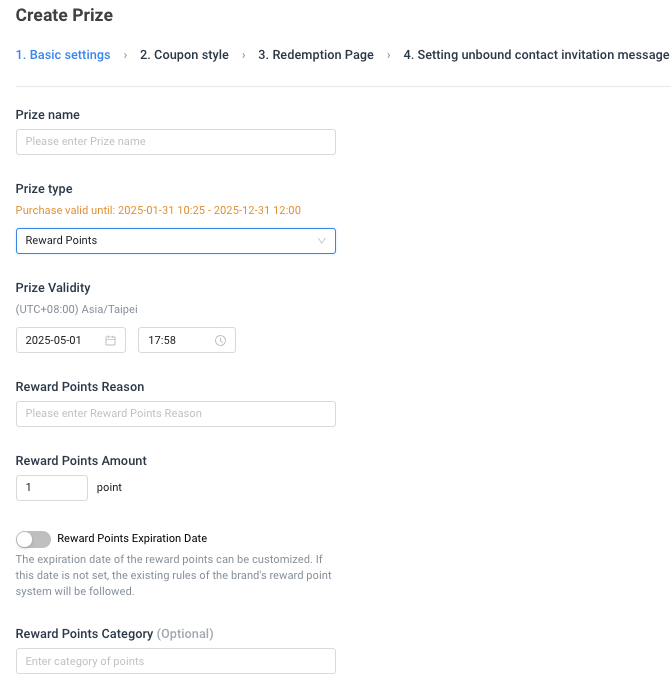
Task: Switch to step 2. Coupon style
Action: [x=184, y=55]
